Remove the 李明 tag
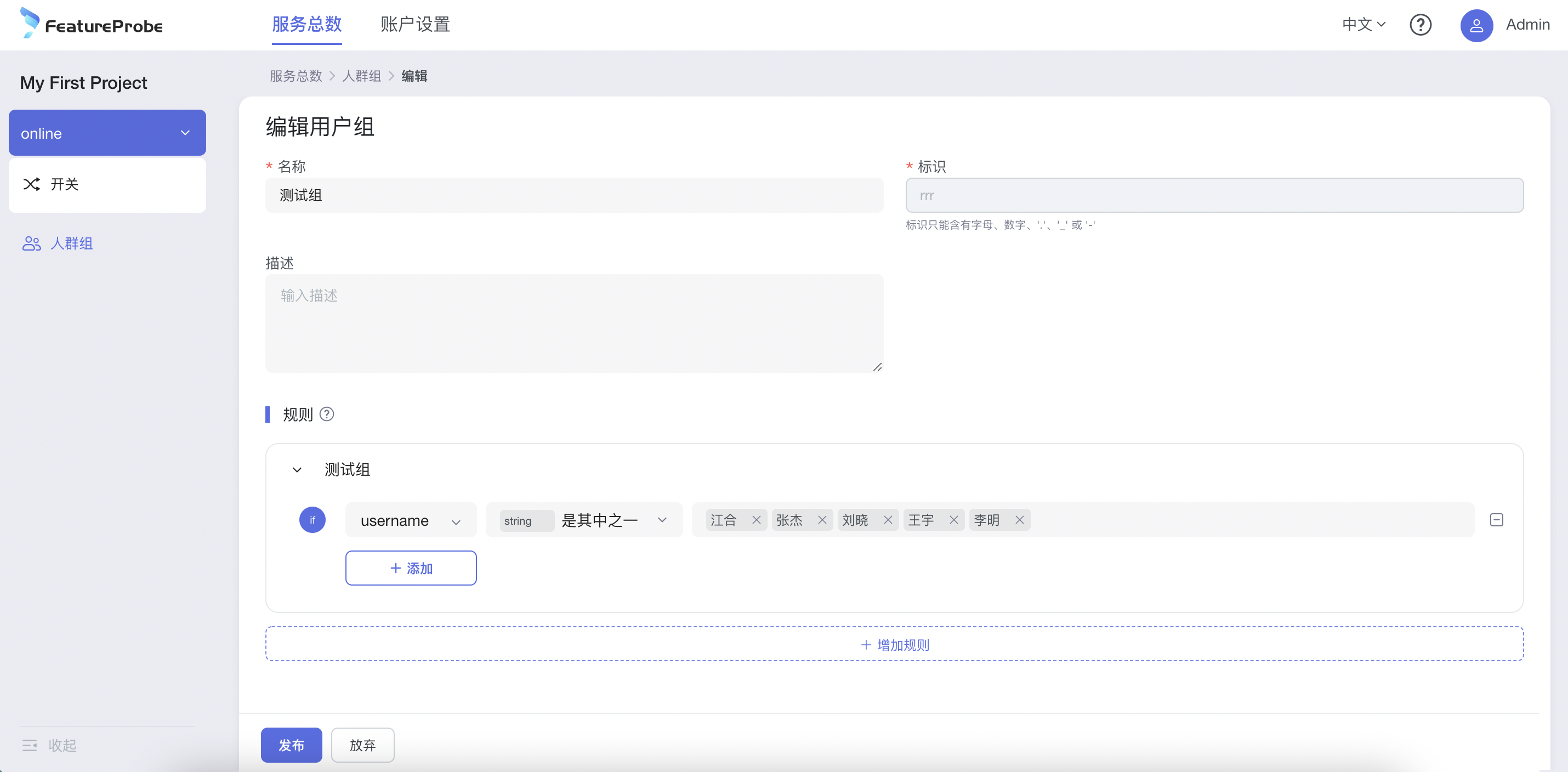The height and width of the screenshot is (772, 1568). 1019,520
